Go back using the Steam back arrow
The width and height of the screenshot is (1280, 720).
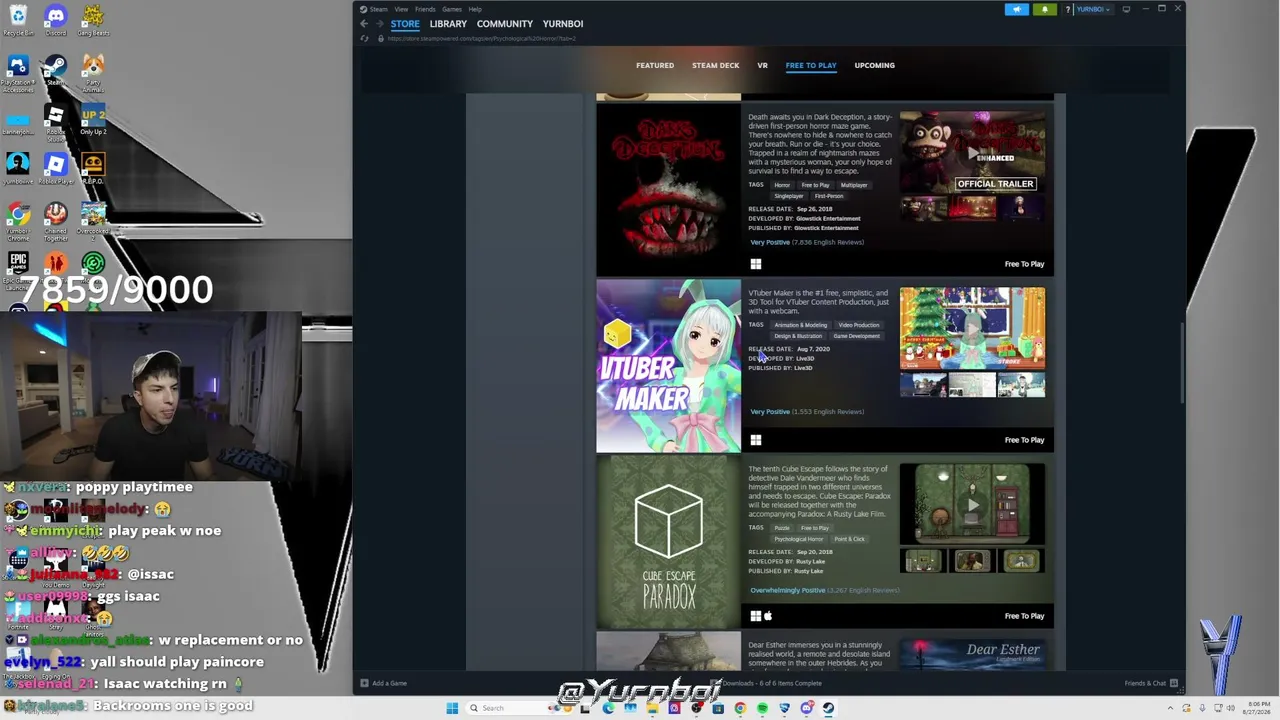pyautogui.click(x=364, y=24)
